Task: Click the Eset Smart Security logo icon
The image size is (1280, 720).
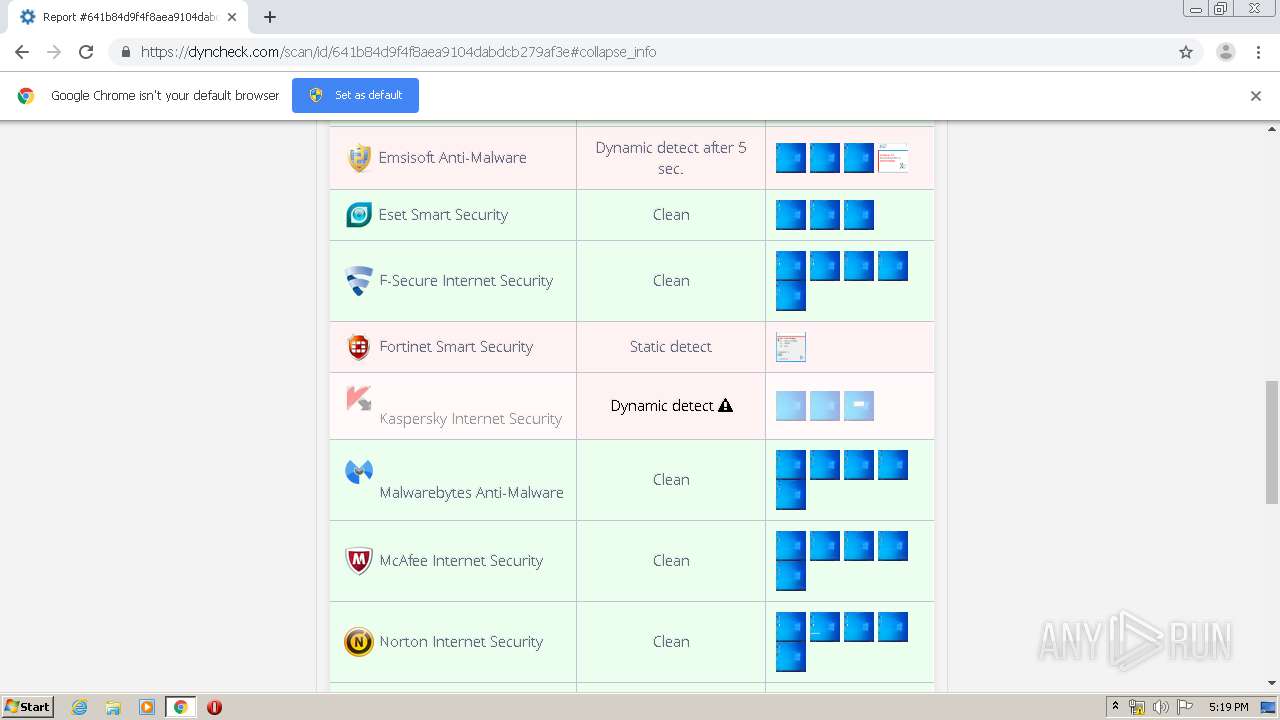Action: coord(359,215)
